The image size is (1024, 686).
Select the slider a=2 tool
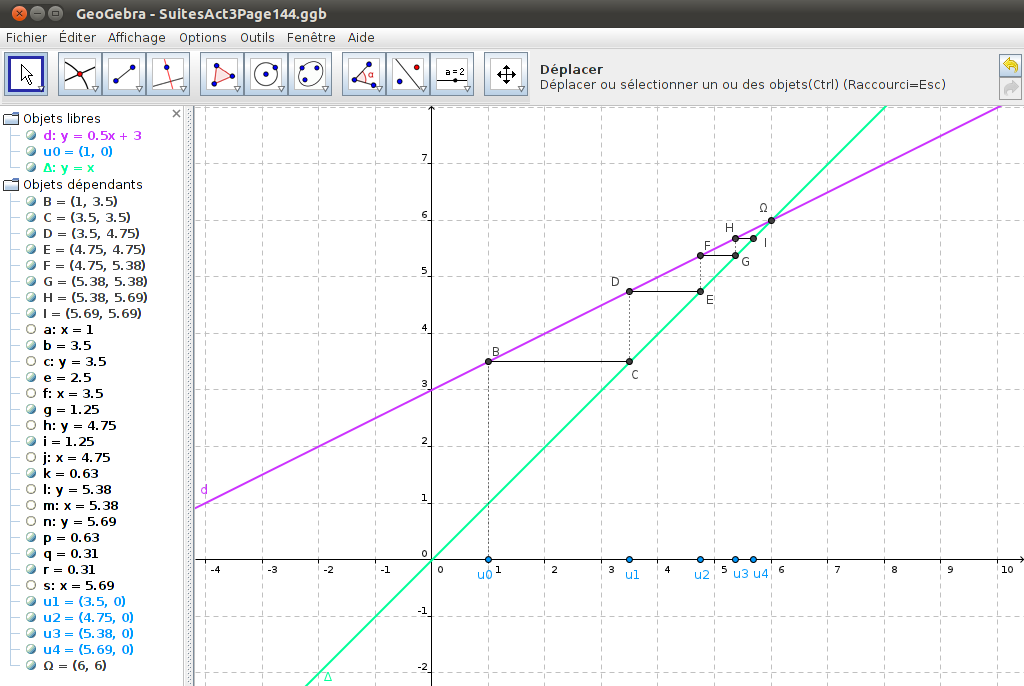[x=452, y=74]
